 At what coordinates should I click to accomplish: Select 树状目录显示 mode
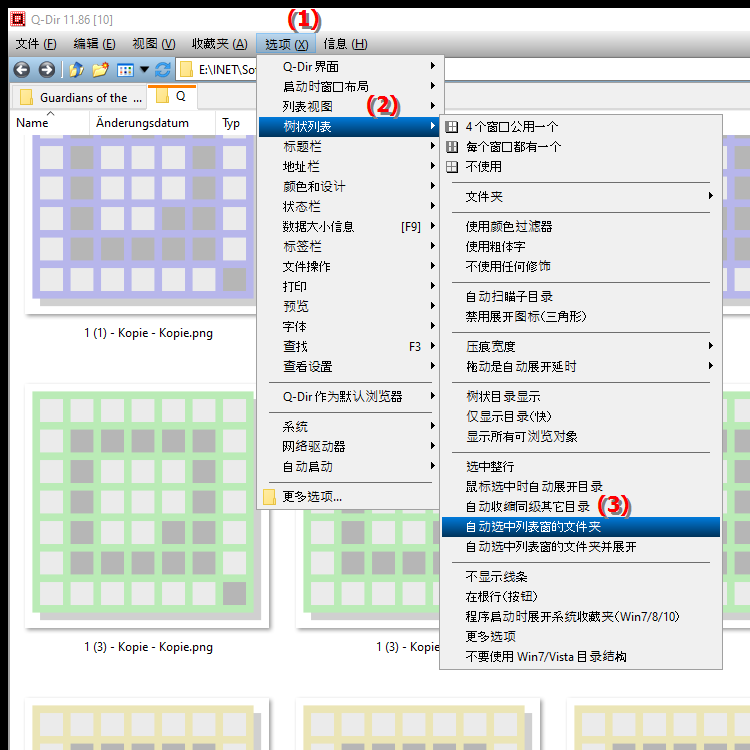[580, 397]
